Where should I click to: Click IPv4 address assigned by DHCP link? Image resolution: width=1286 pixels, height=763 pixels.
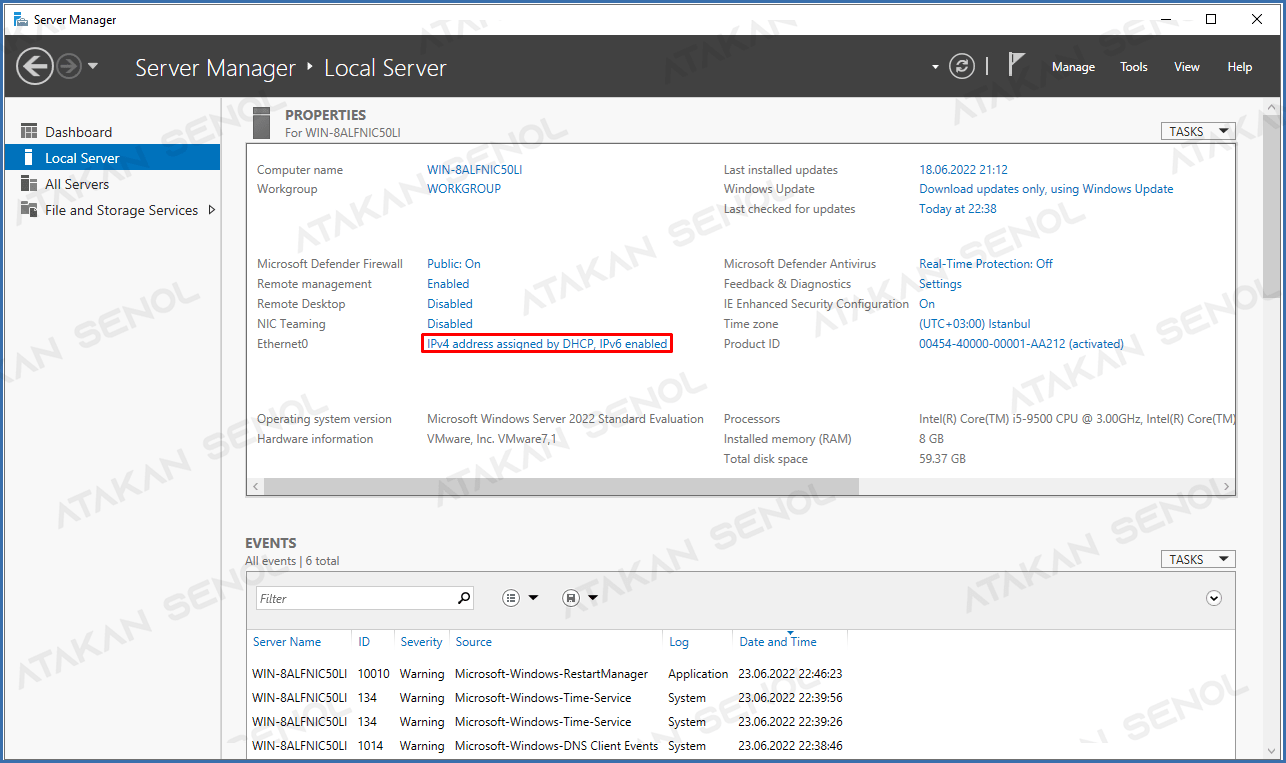[x=547, y=344]
